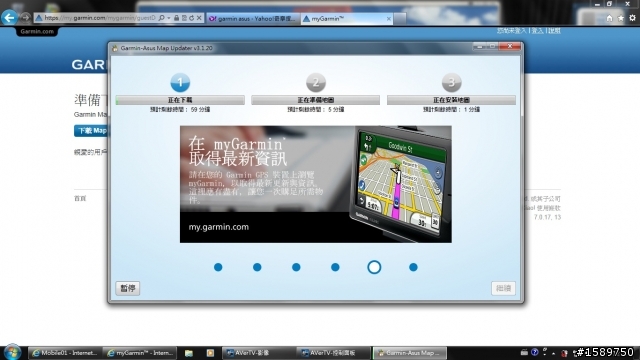The image size is (640, 360).
Task: Click the padlock security icon
Action: [x=176, y=18]
